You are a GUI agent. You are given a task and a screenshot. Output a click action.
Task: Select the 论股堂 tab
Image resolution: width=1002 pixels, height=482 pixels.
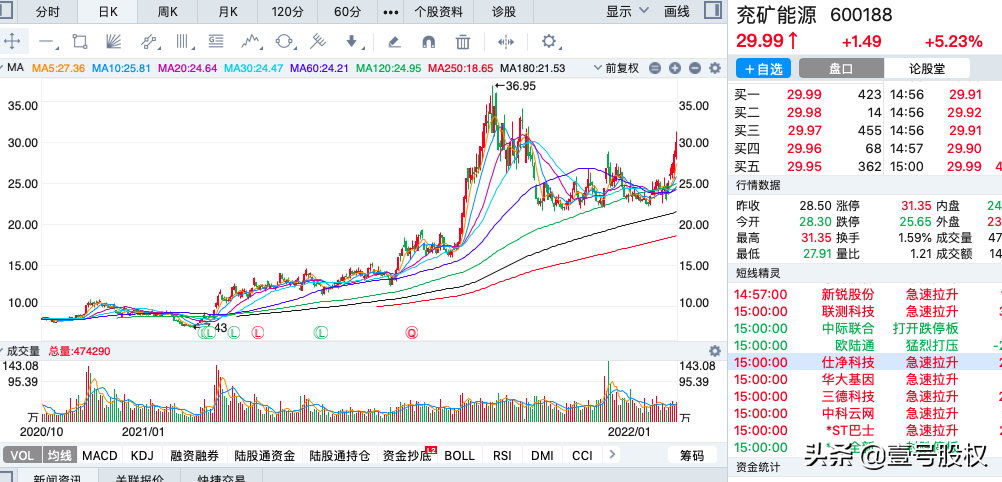click(927, 68)
